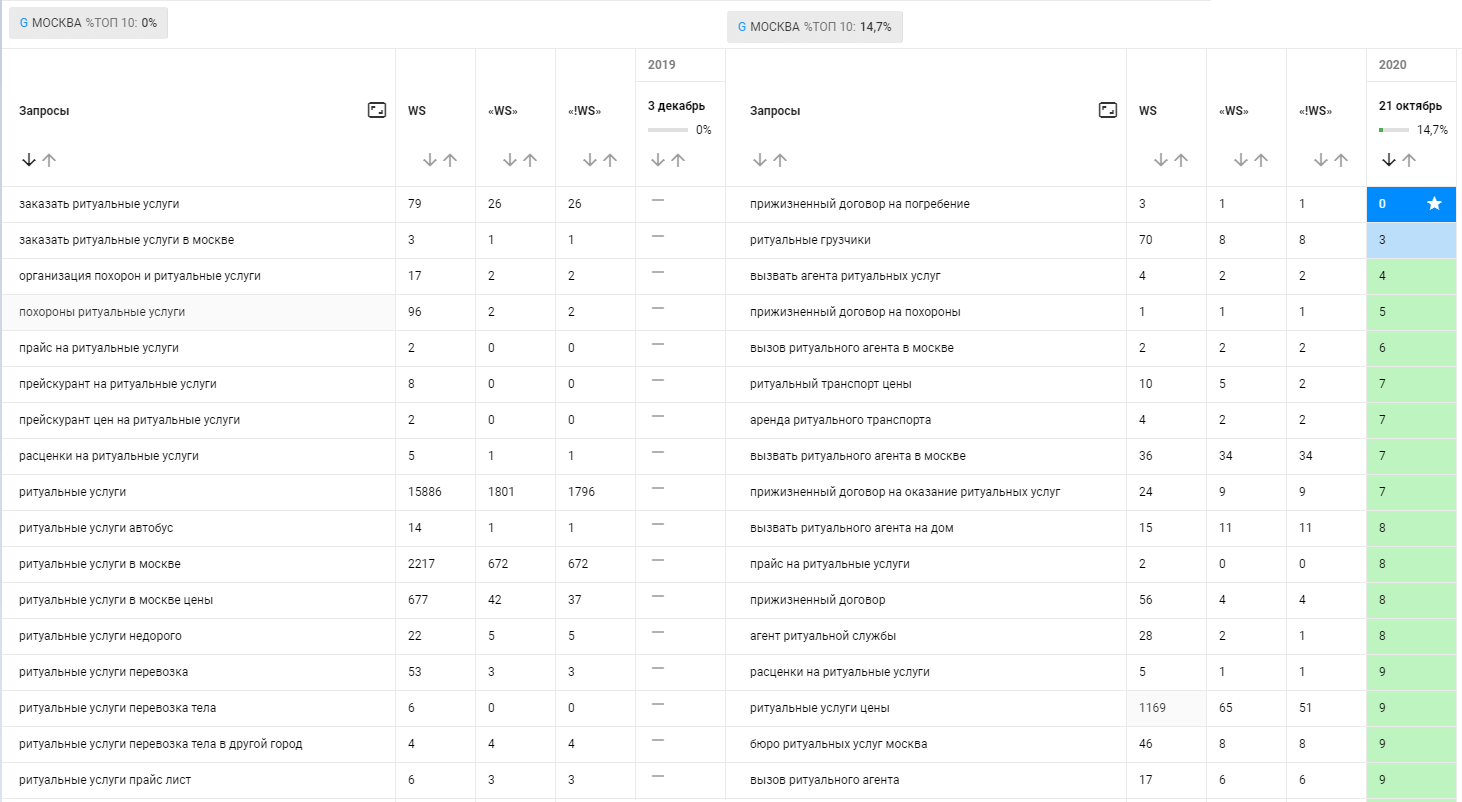Sort 21 октябрь column ascending with up arrow
Screen dimensions: 1462x802
pyautogui.click(x=1409, y=160)
